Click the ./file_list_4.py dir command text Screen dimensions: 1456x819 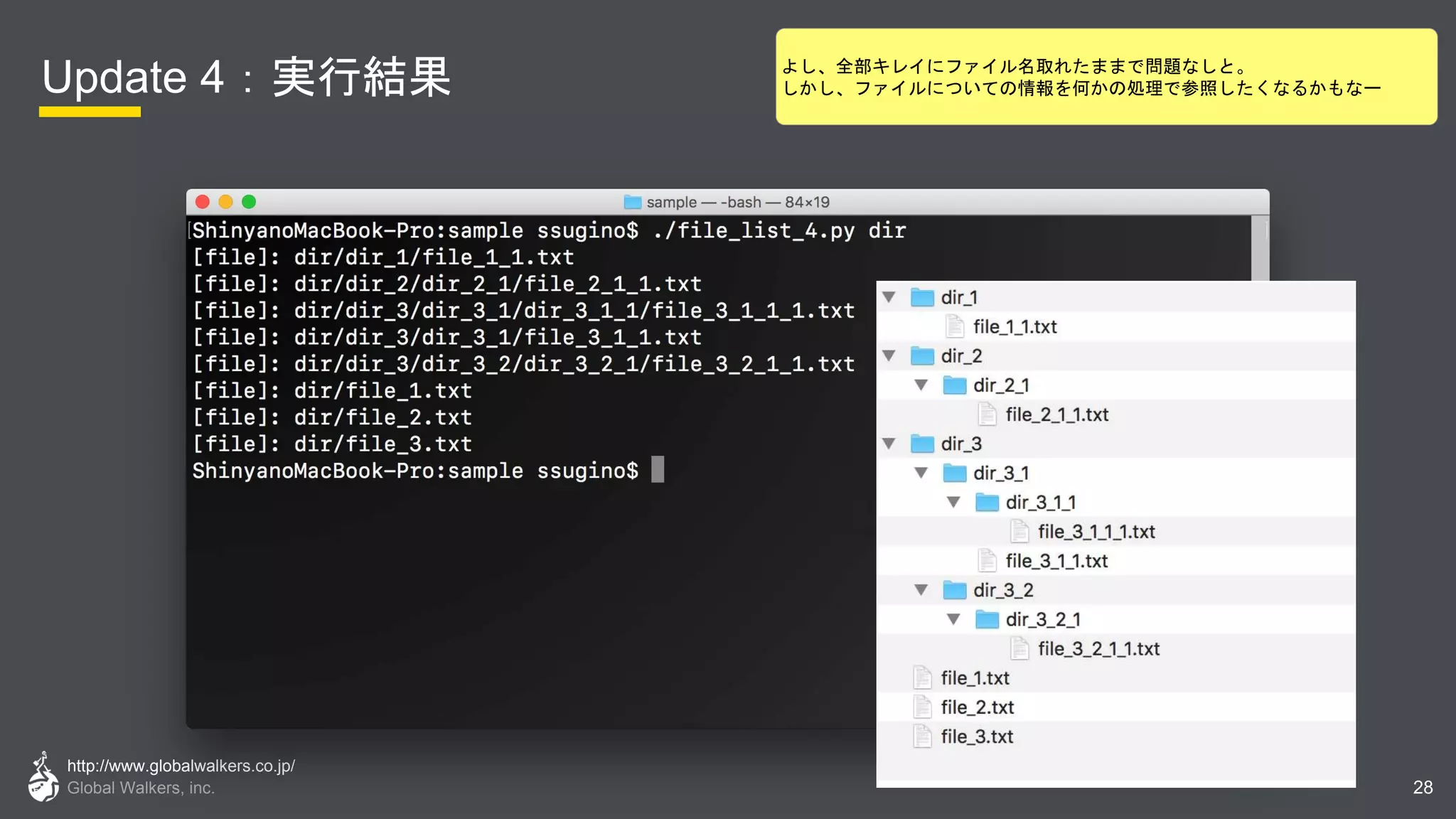pyautogui.click(x=779, y=230)
